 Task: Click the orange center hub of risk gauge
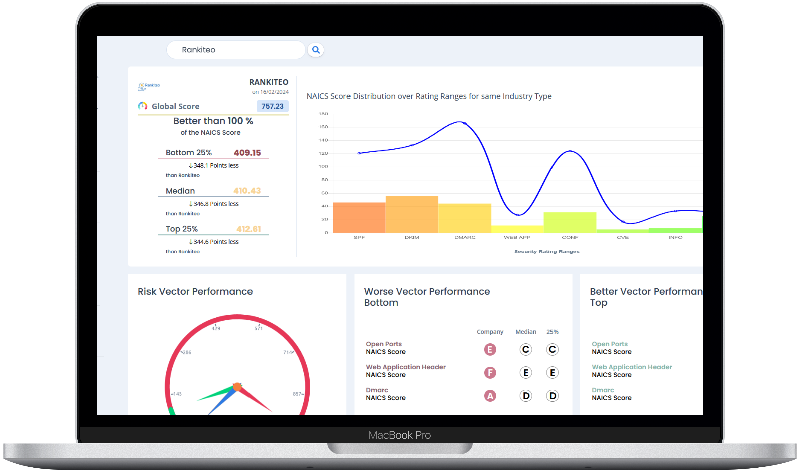pos(237,386)
